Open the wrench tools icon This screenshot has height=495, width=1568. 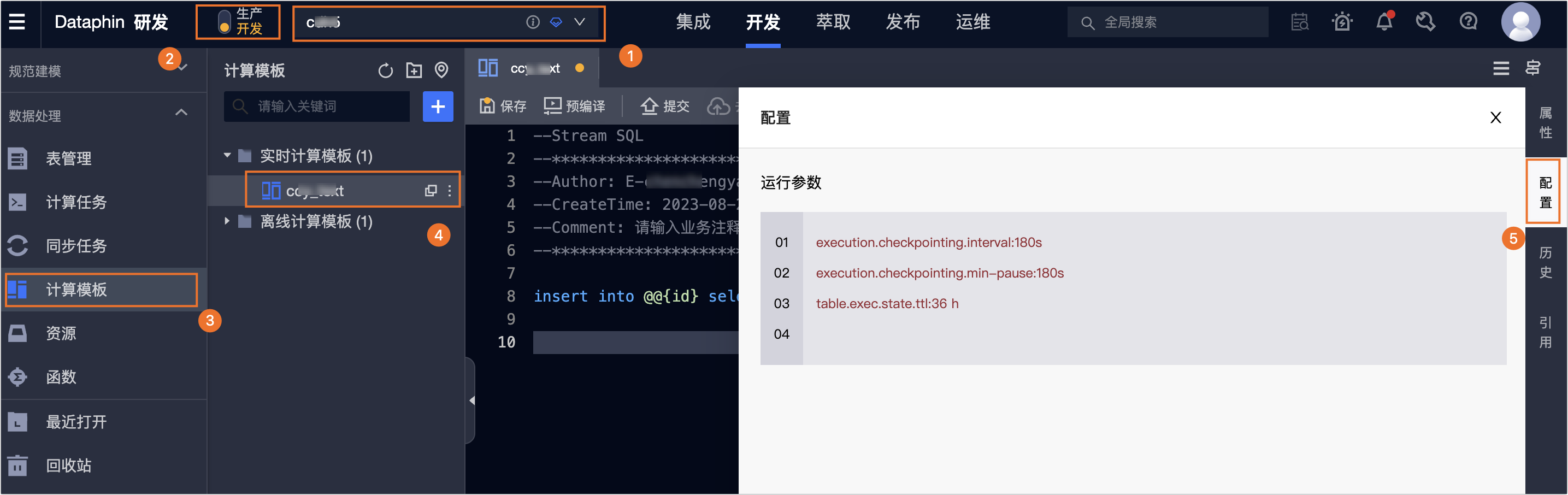[1425, 22]
